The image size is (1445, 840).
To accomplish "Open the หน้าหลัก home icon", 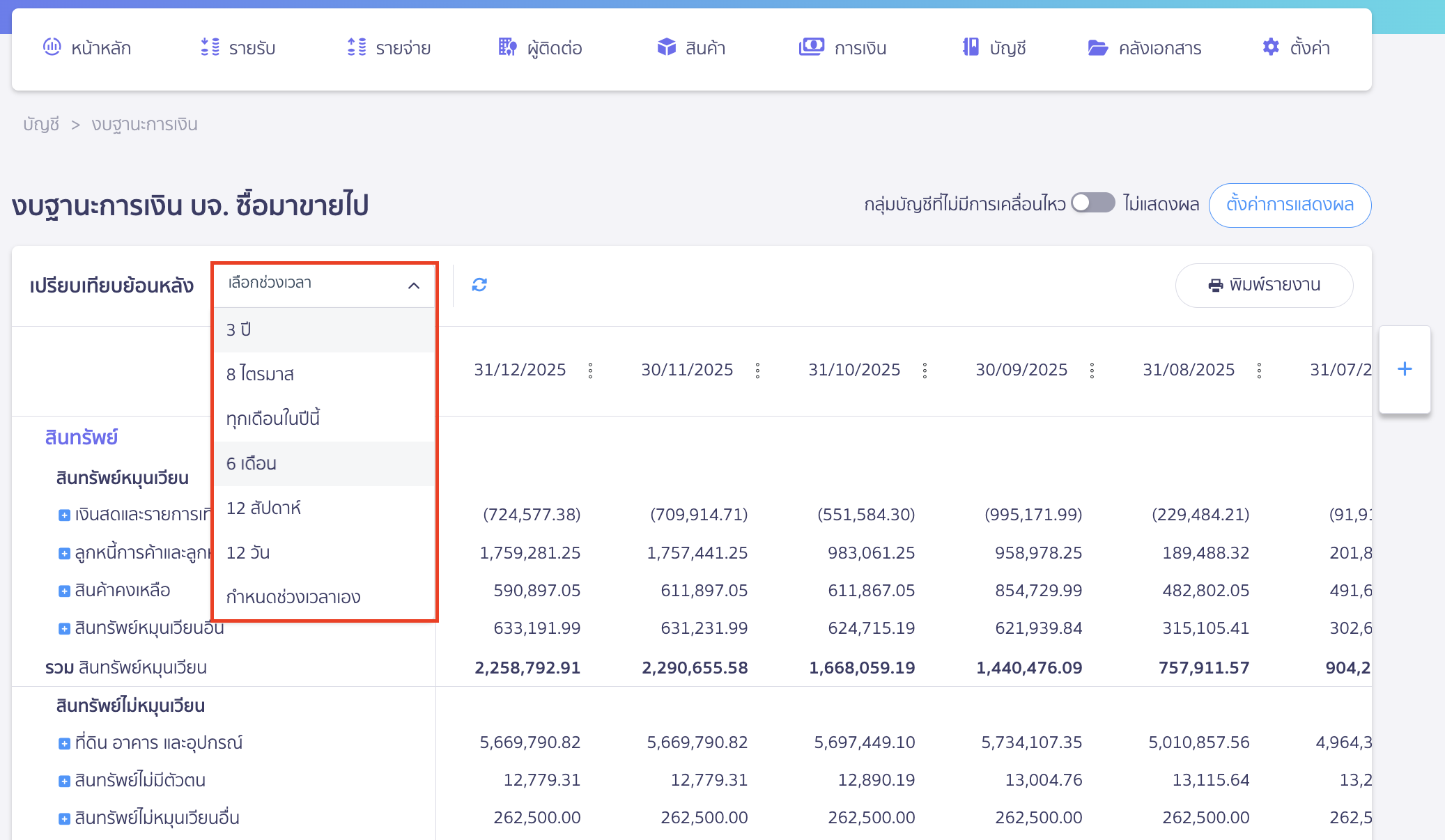I will (52, 47).
